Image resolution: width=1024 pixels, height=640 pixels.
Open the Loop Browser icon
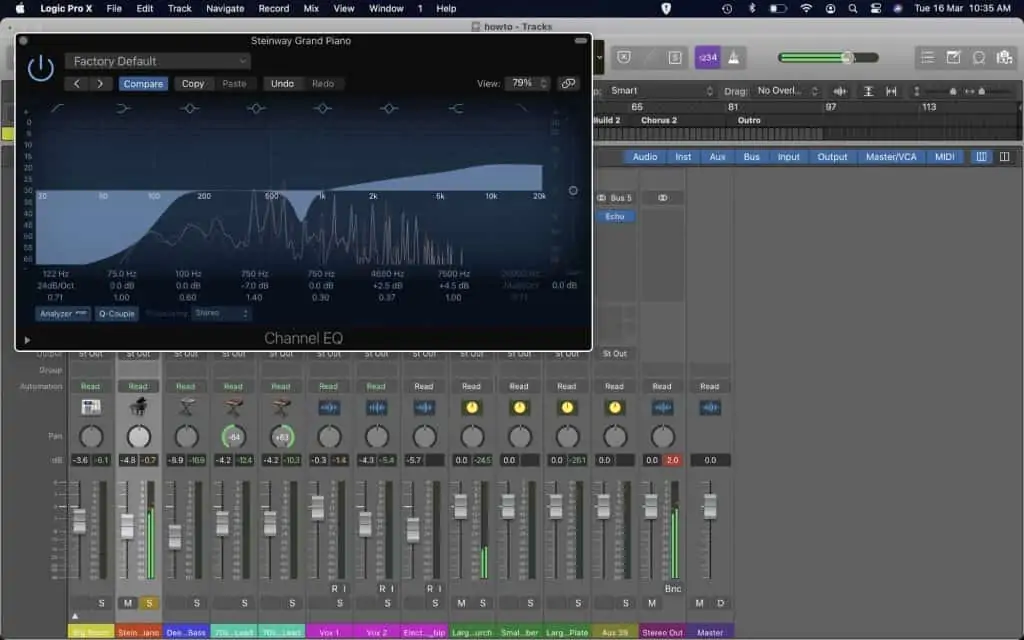point(978,57)
